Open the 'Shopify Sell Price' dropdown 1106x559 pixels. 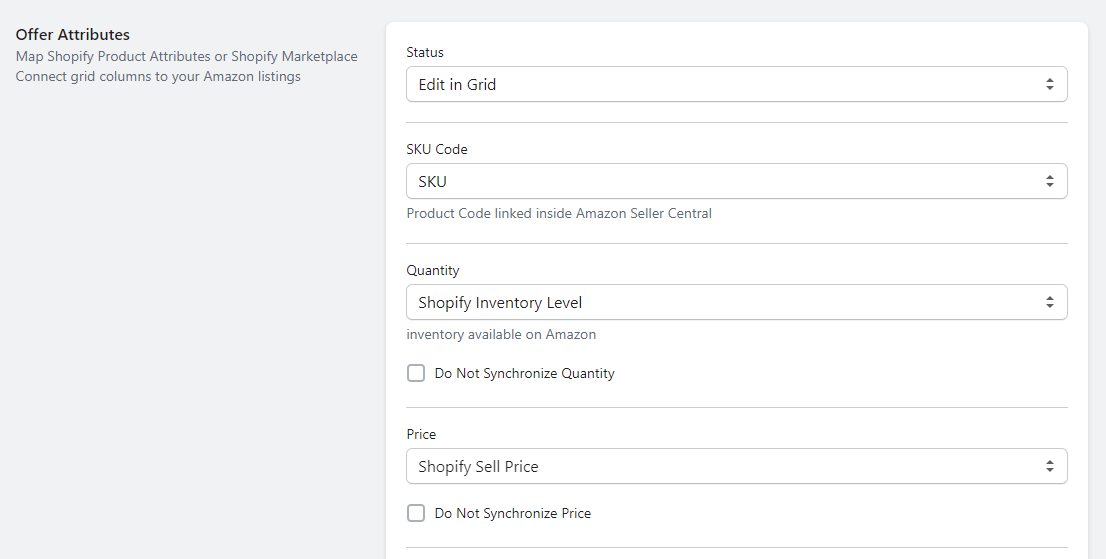pos(736,466)
